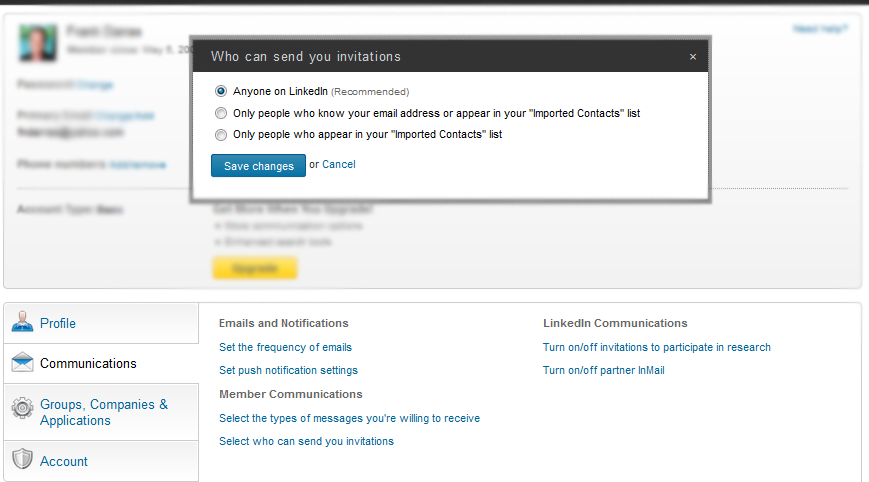Open the Profile settings tab
The image size is (869, 482).
(101, 324)
